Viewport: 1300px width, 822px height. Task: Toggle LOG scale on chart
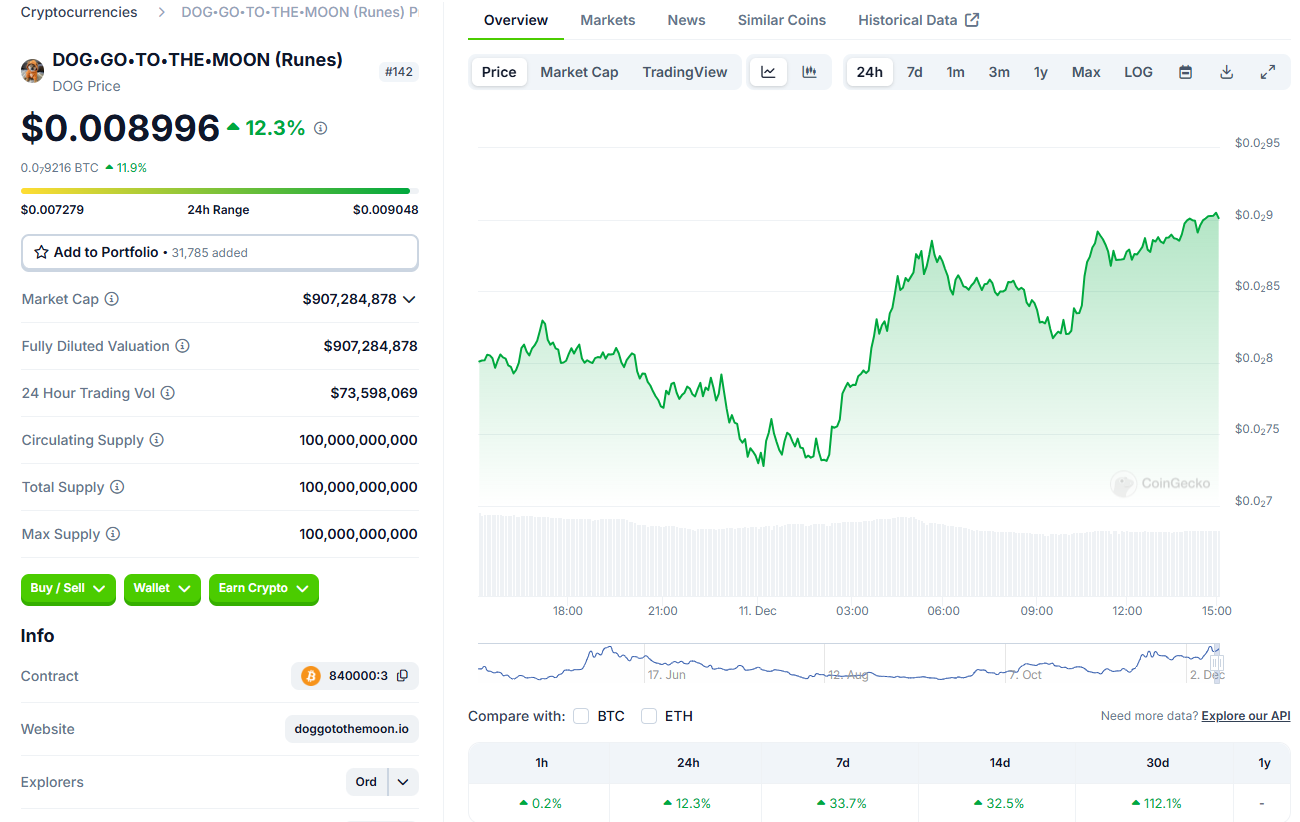click(x=1138, y=72)
